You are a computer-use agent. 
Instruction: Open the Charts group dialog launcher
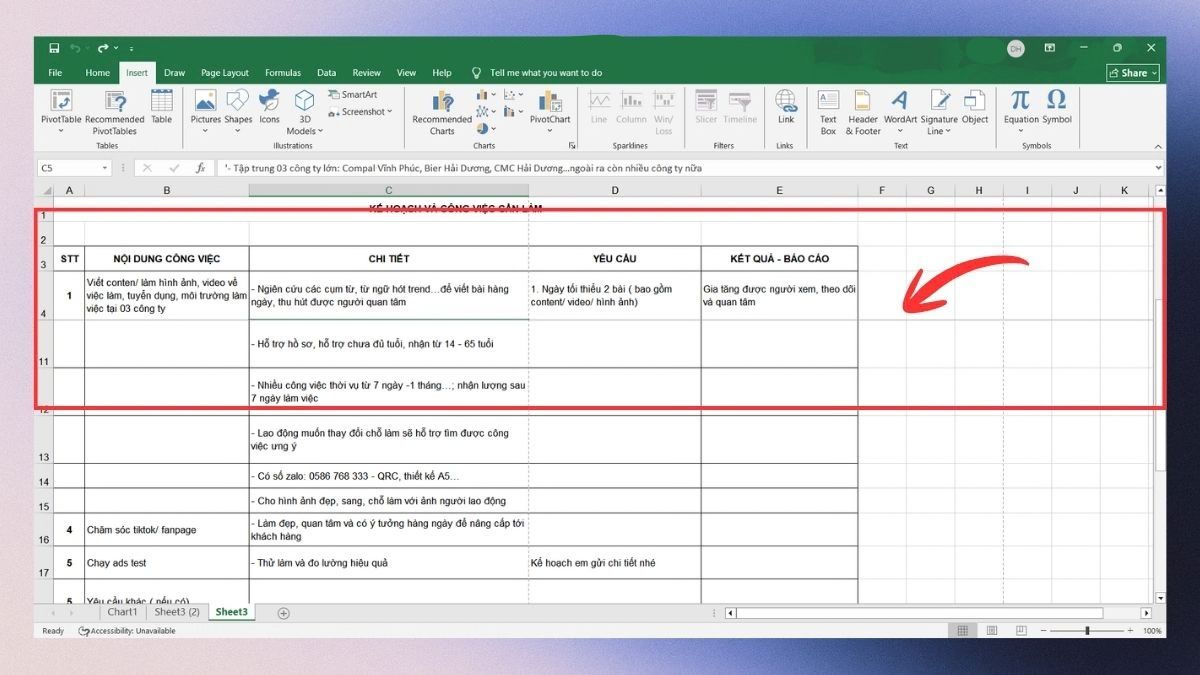(x=571, y=146)
